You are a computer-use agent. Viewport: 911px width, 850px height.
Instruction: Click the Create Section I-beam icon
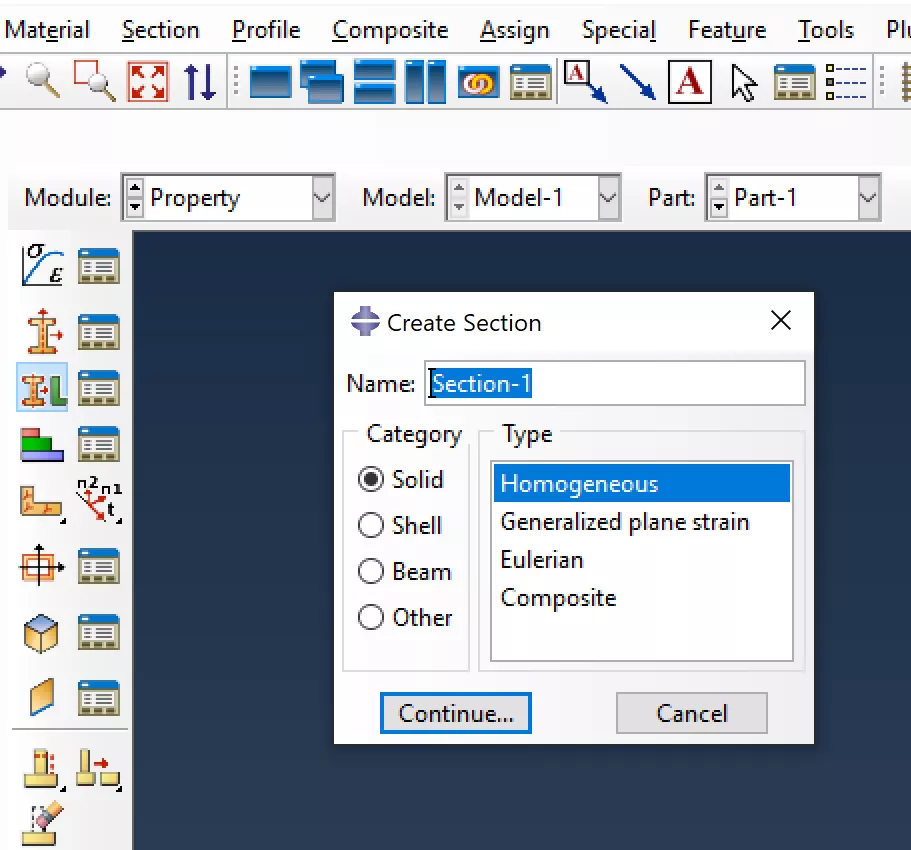pyautogui.click(x=42, y=331)
